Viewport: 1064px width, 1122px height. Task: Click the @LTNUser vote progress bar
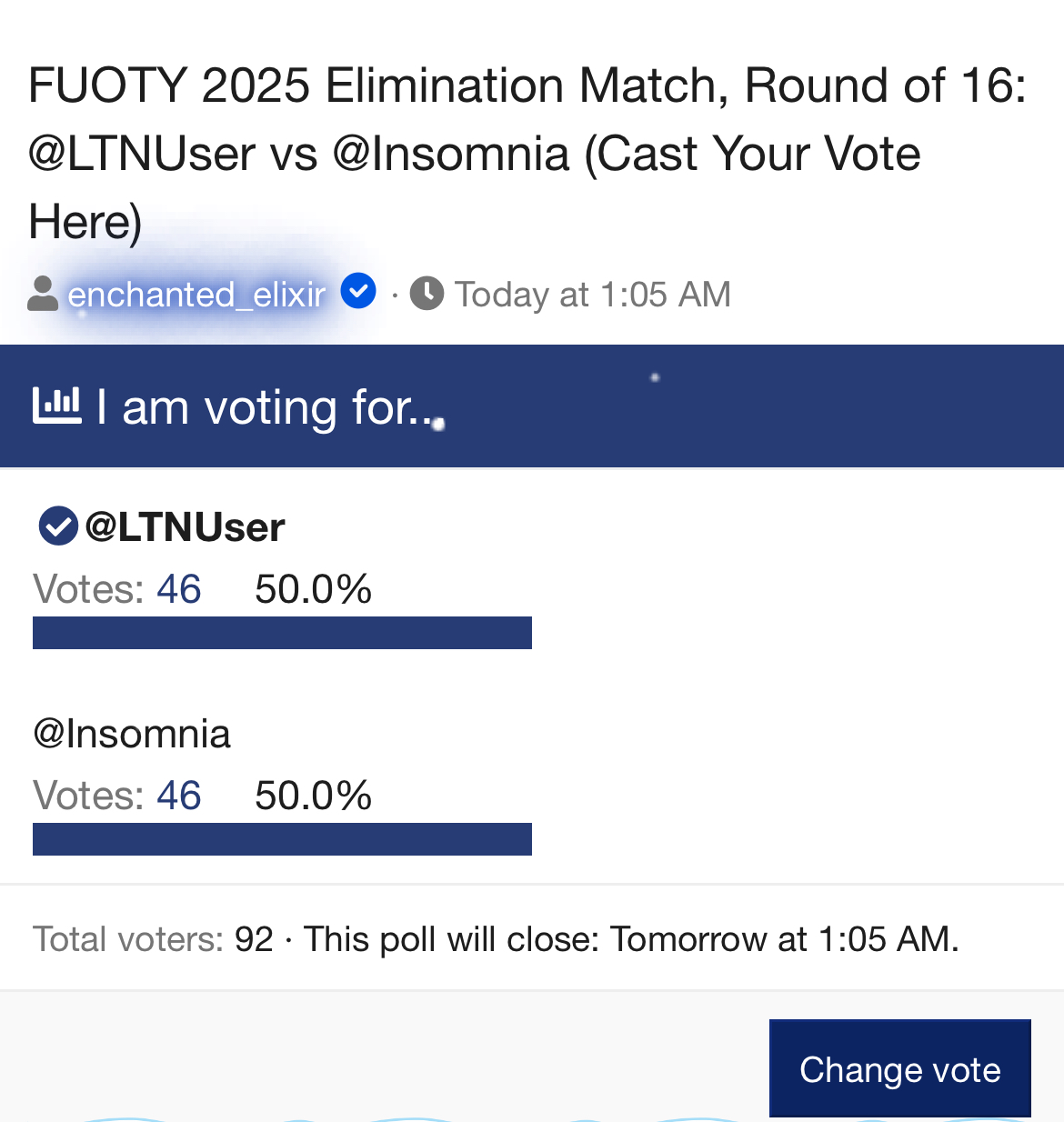pos(282,633)
